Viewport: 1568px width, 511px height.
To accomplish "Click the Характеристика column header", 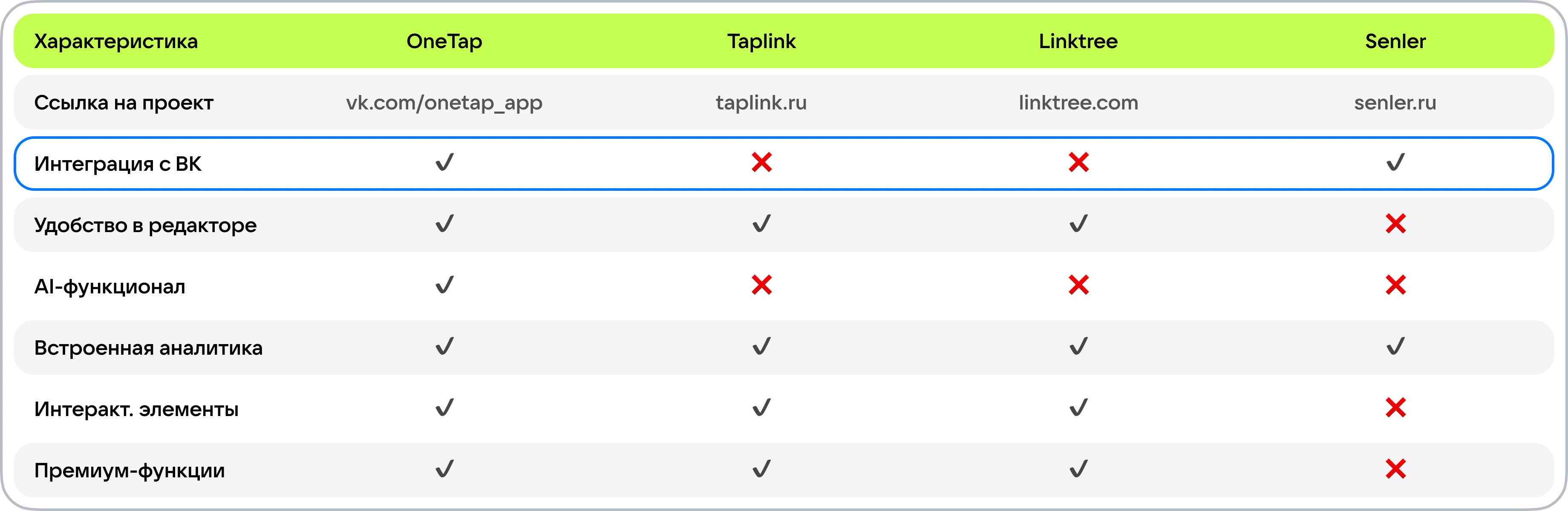I will pos(115,41).
